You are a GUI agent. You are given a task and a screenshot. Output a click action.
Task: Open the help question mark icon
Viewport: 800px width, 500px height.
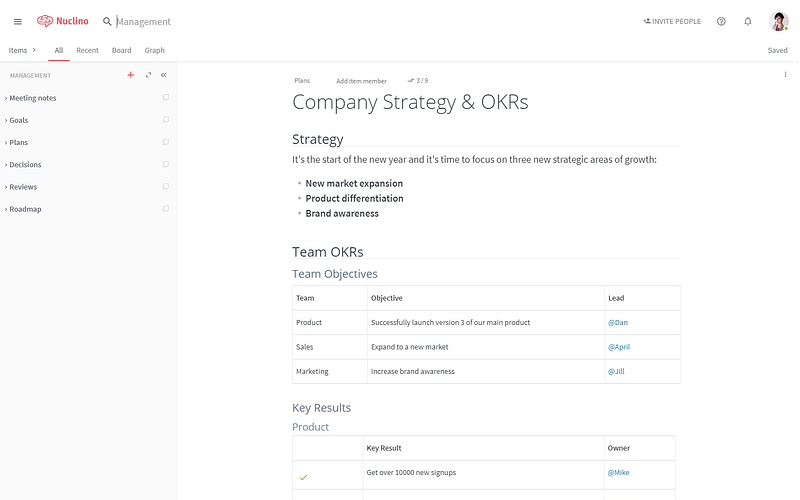[x=721, y=21]
